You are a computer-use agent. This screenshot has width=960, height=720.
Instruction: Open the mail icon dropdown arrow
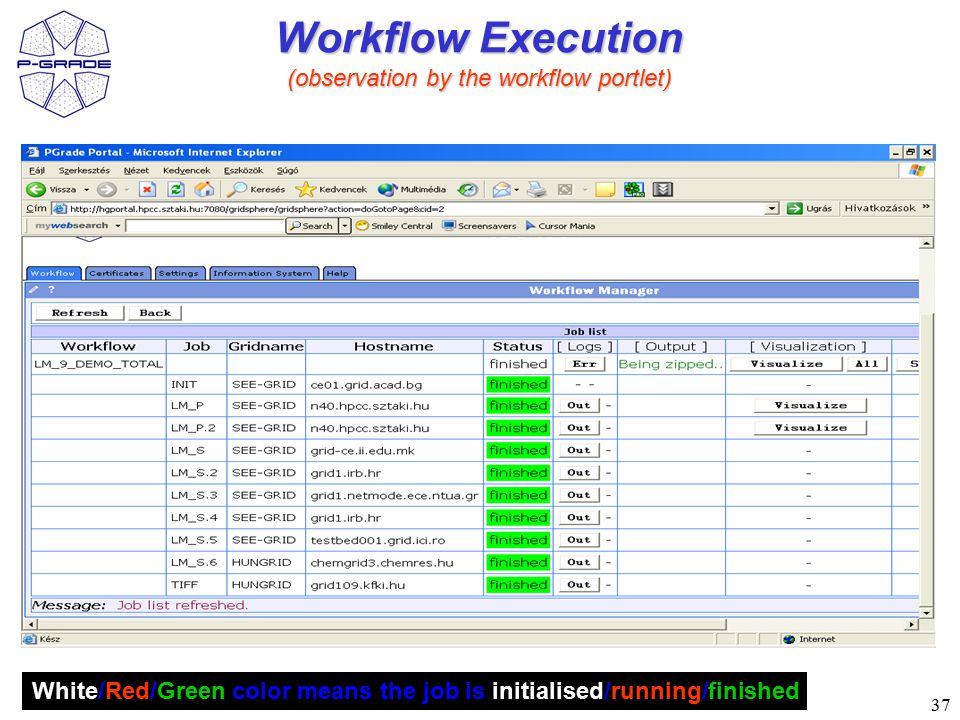click(516, 190)
